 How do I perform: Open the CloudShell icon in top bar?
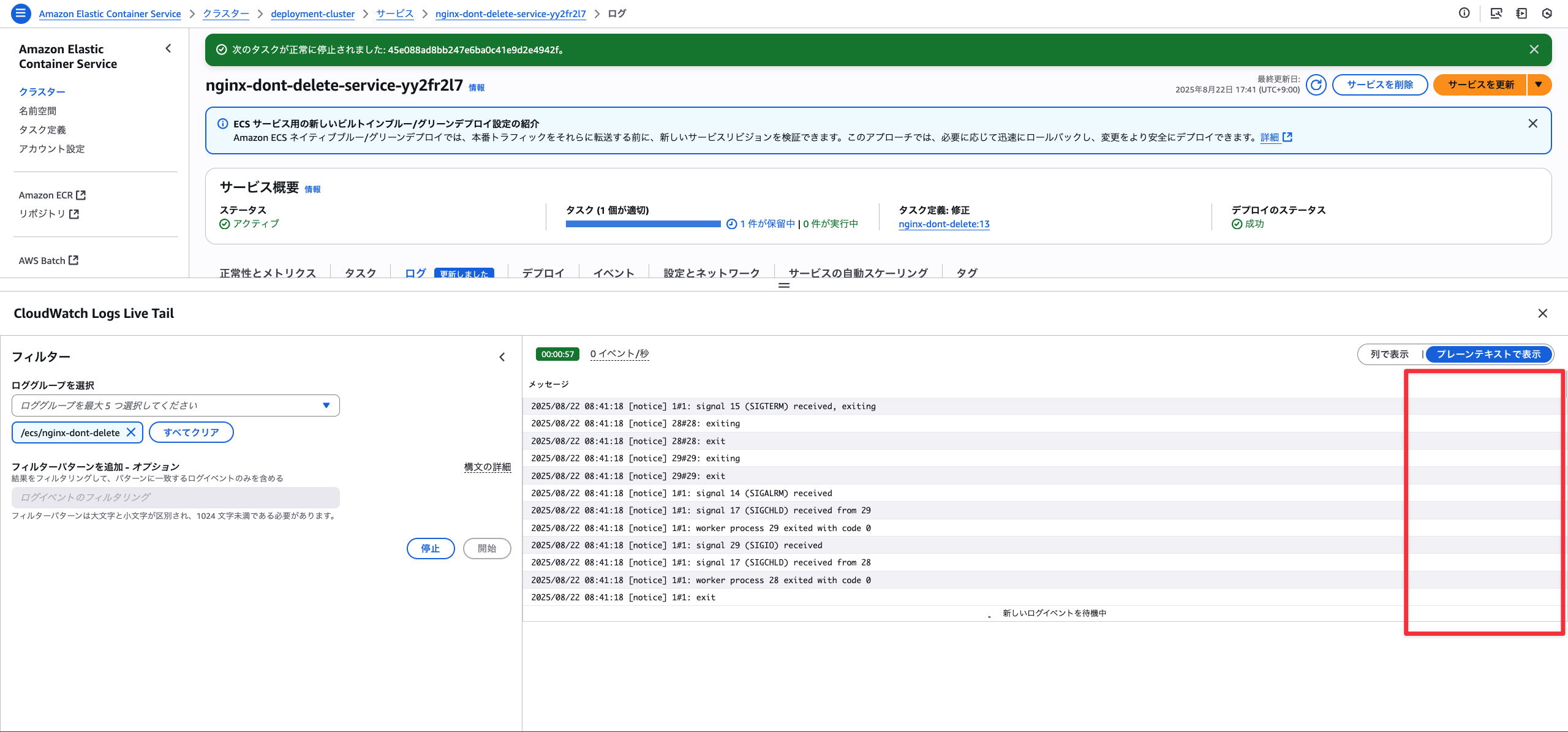click(x=1496, y=13)
